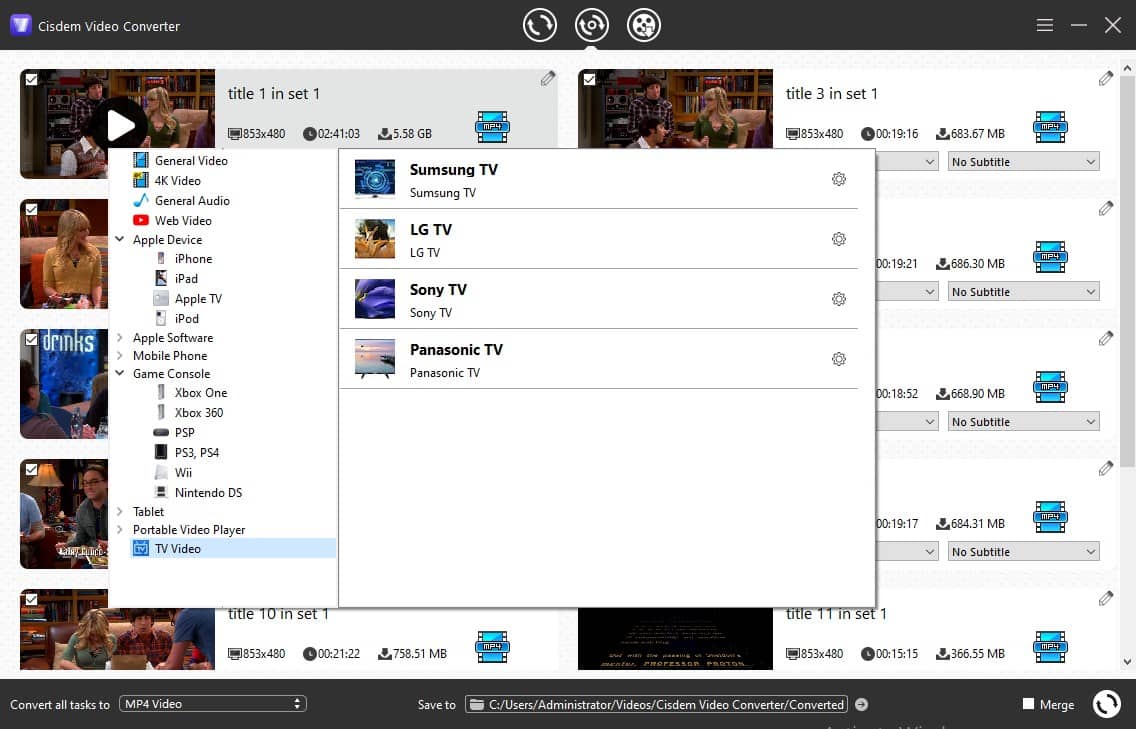Uncheck the selection box on title 1 thumbnail
This screenshot has width=1136, height=729.
(31, 81)
